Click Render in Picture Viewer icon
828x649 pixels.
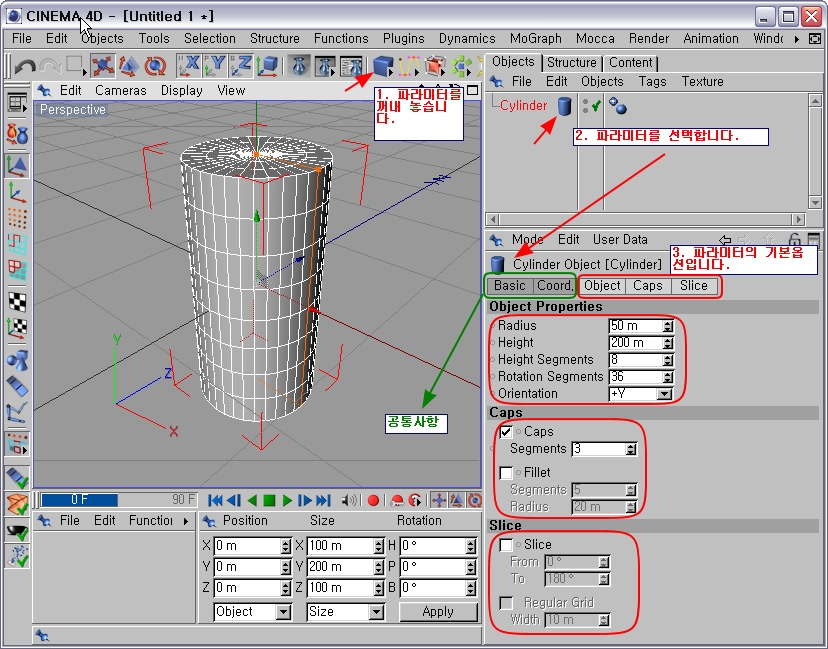(x=325, y=66)
